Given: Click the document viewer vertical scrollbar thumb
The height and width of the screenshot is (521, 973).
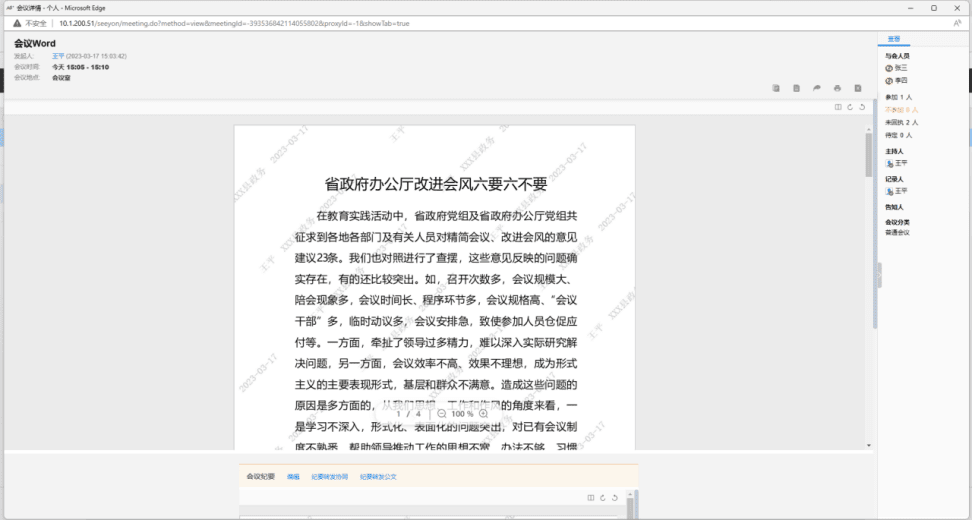Looking at the screenshot, I should (869, 155).
